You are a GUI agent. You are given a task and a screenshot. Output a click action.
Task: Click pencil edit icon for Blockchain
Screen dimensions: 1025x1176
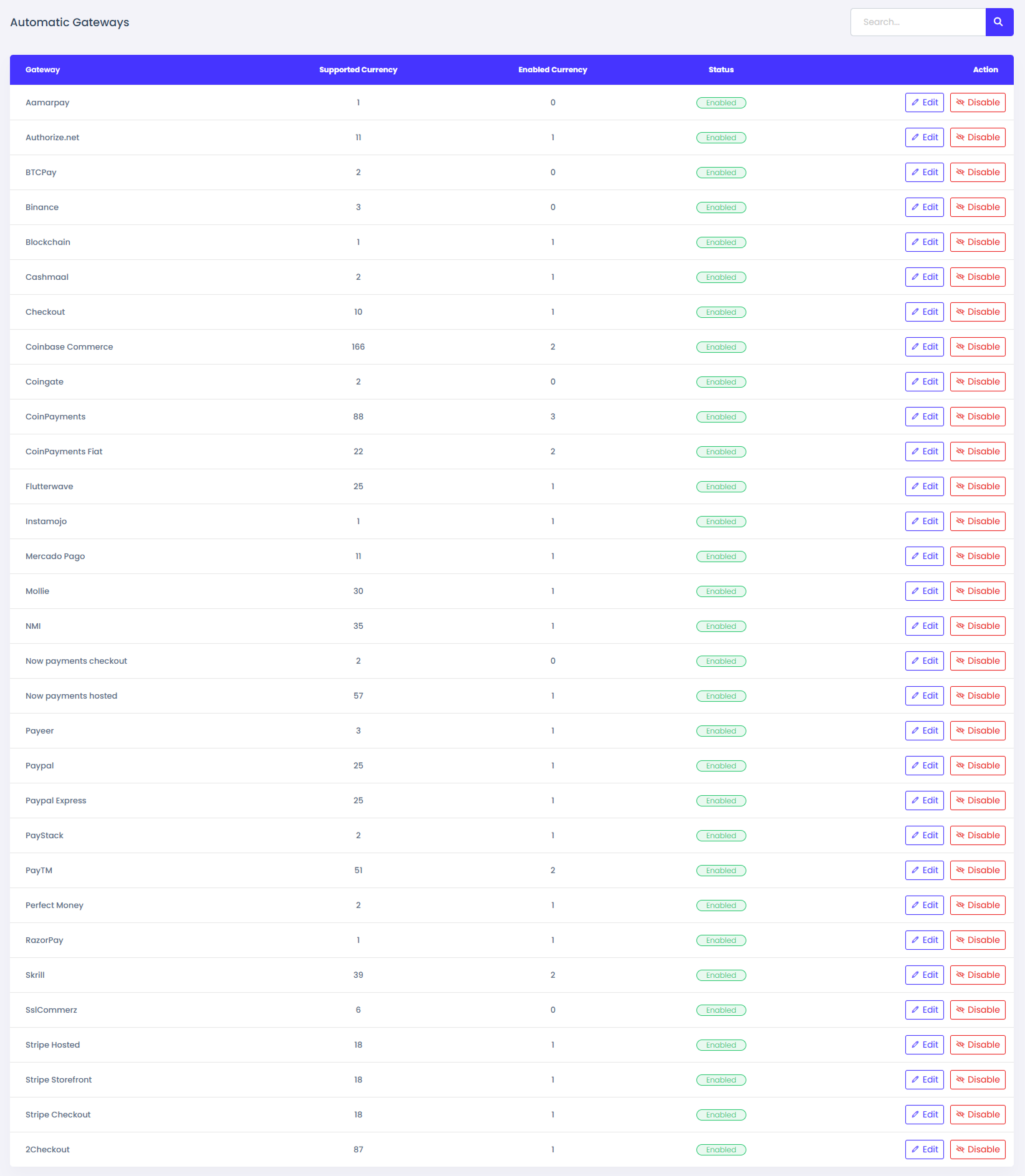coord(915,242)
